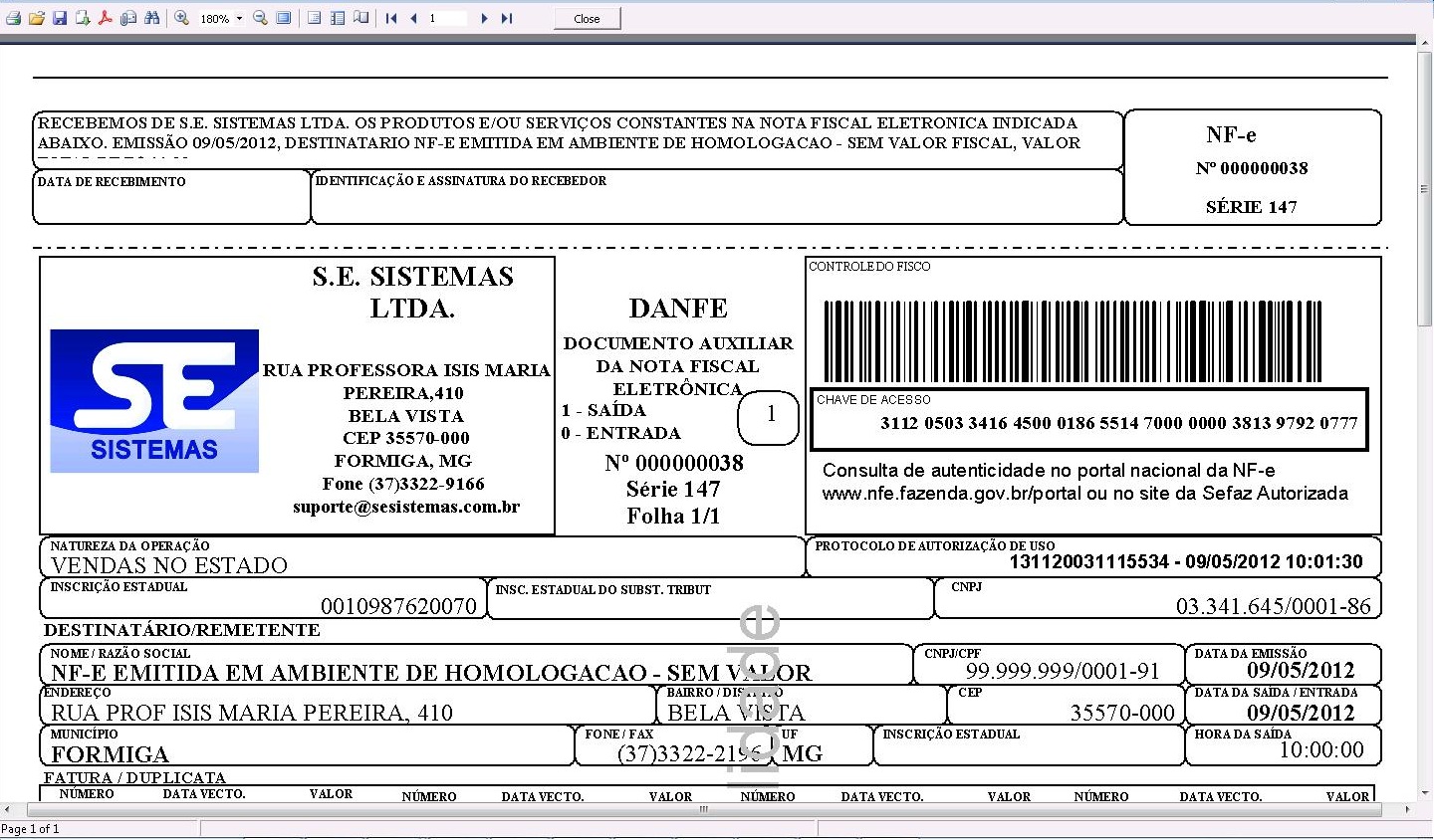
Task: Zoom out with the magnifier minus icon
Action: [x=261, y=18]
